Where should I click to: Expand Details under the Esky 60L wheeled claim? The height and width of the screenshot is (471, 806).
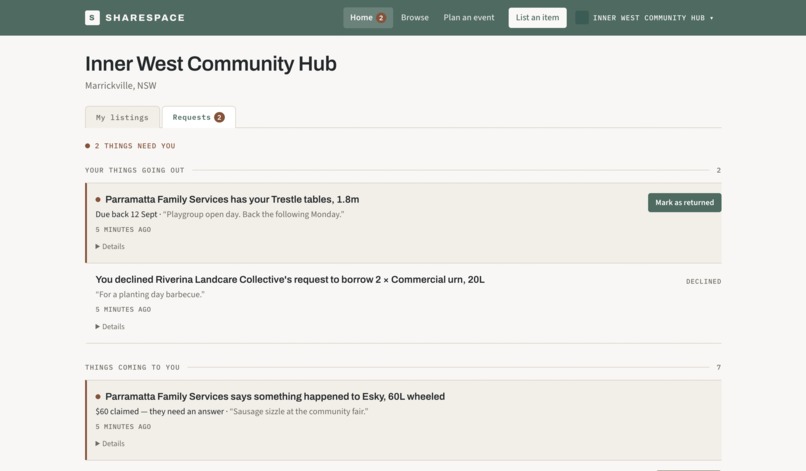pos(110,443)
